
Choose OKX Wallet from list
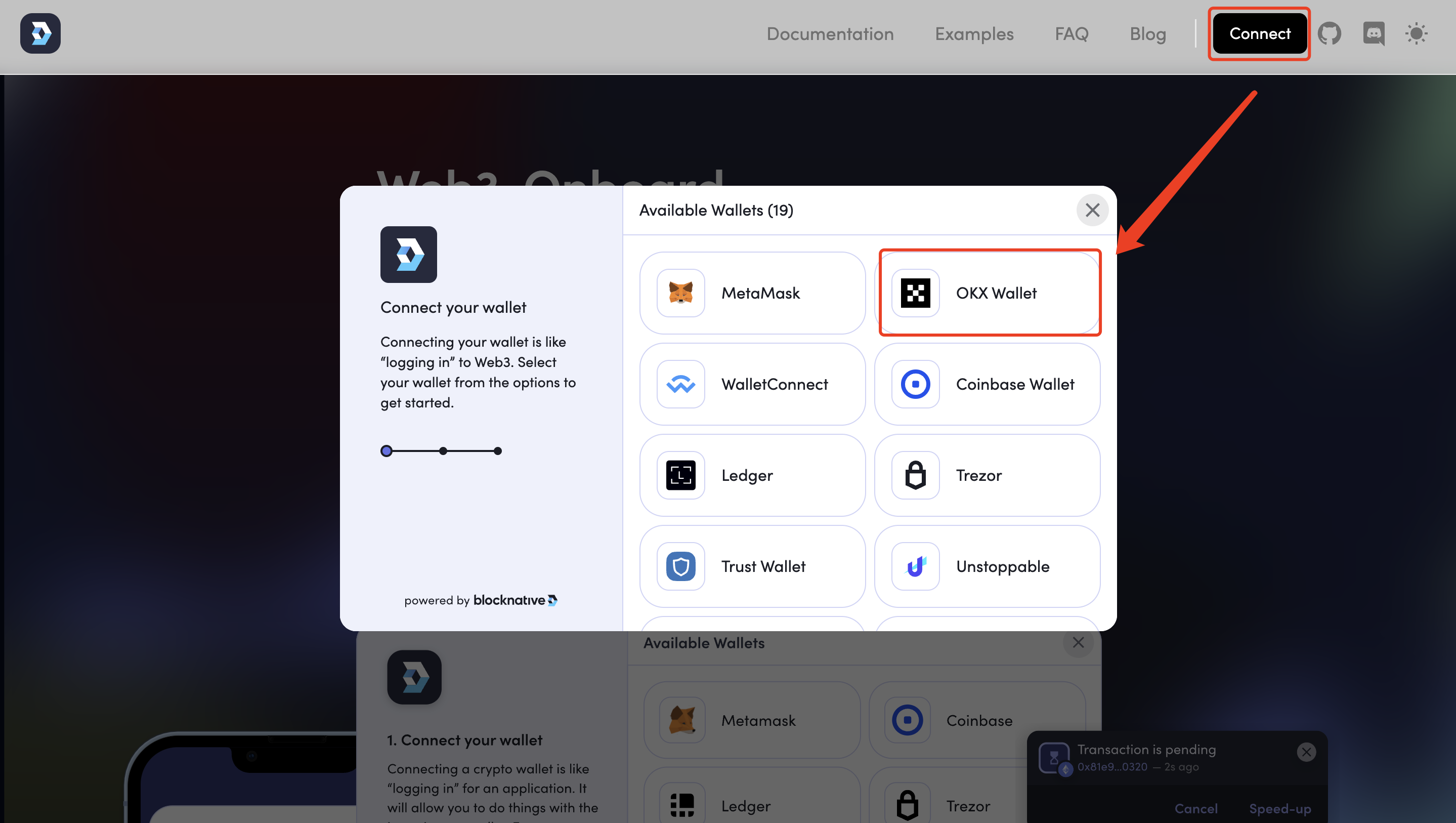tap(988, 293)
